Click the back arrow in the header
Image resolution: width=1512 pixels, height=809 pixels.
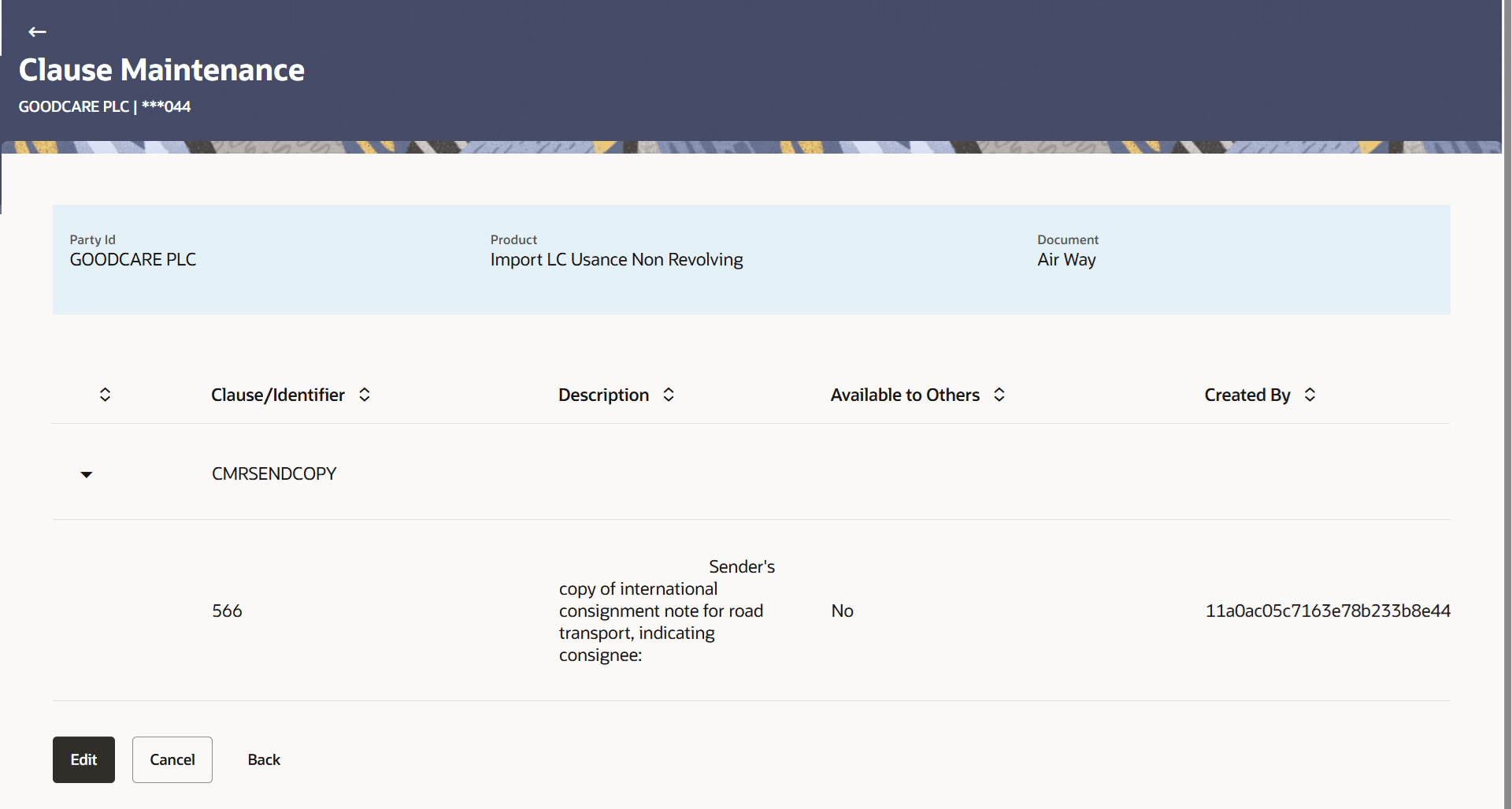(x=36, y=32)
